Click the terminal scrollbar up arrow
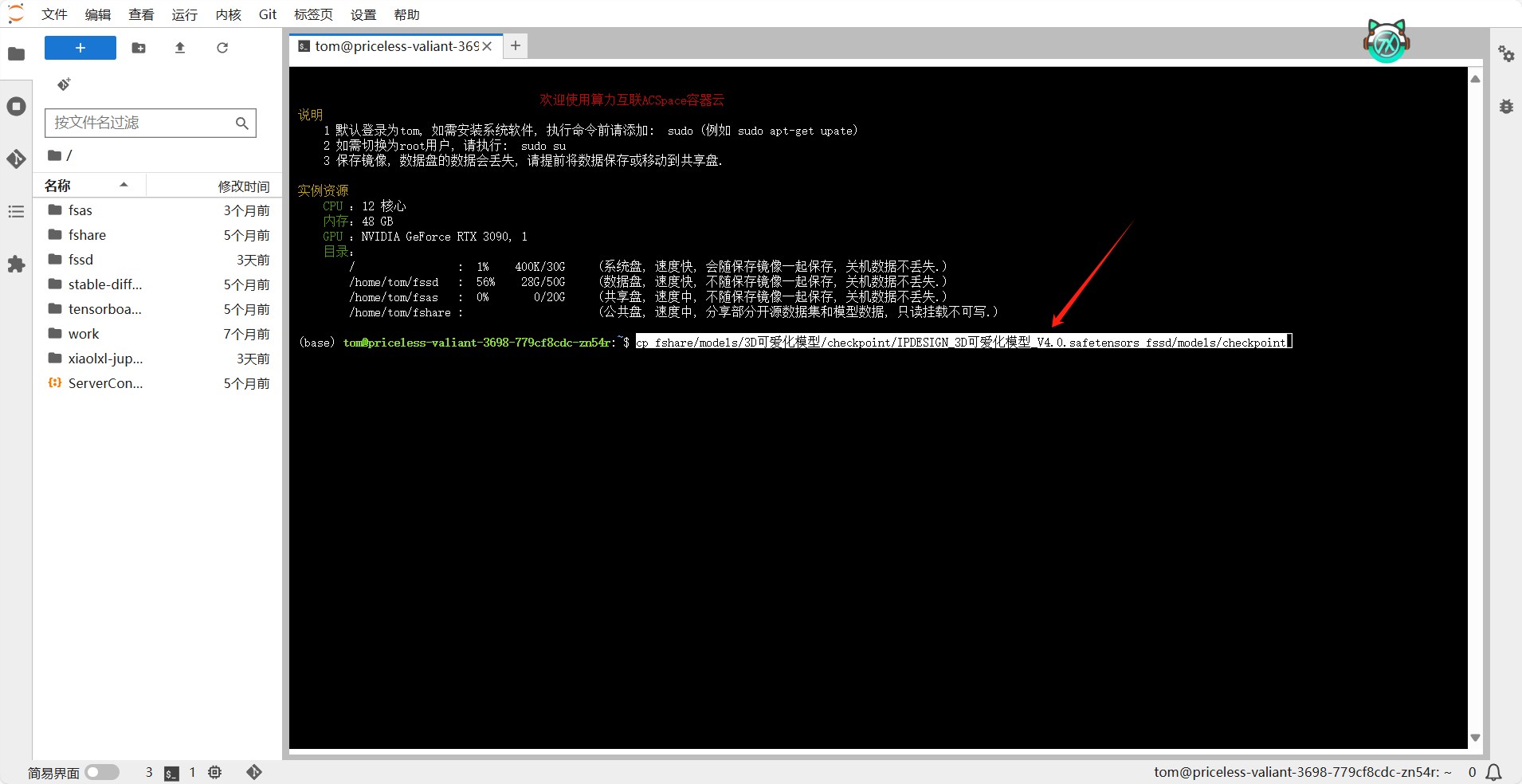The height and width of the screenshot is (784, 1522). (1475, 79)
